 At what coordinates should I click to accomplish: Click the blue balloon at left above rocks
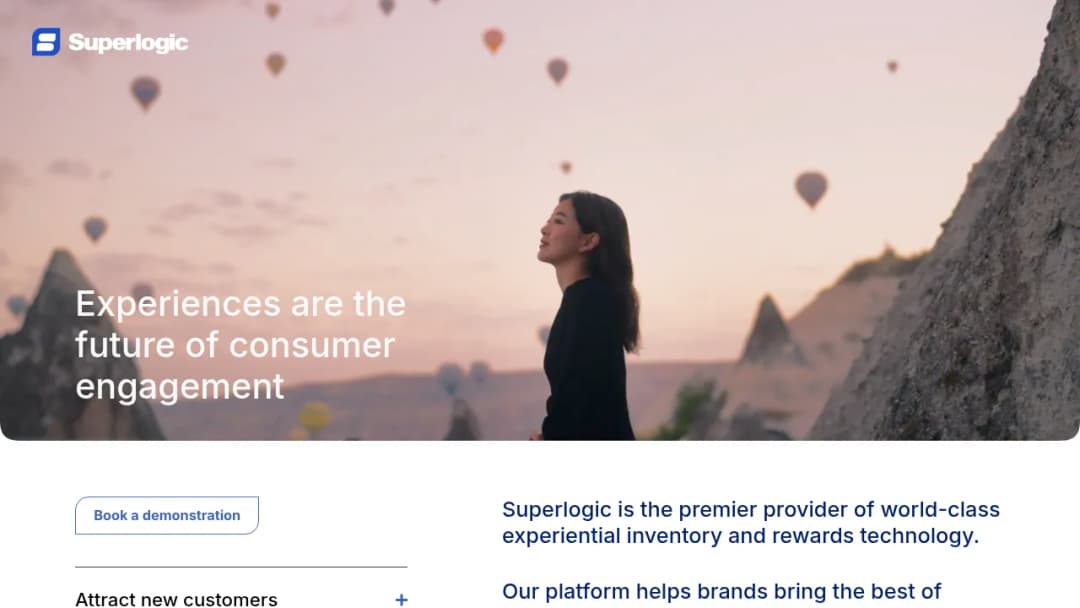(95, 229)
